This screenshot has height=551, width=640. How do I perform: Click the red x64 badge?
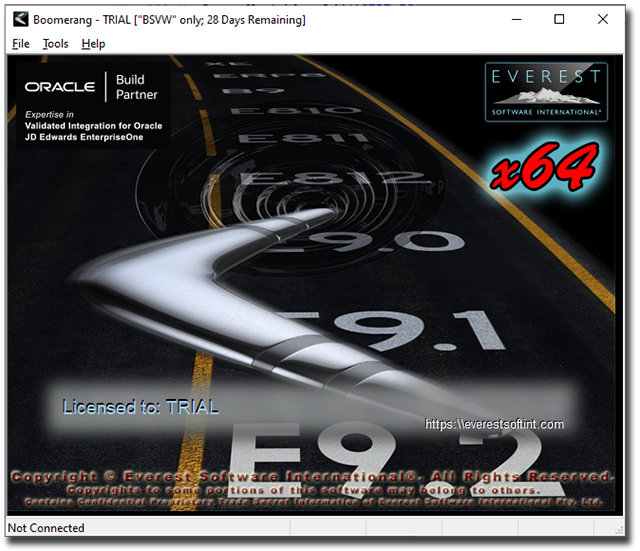(x=544, y=166)
